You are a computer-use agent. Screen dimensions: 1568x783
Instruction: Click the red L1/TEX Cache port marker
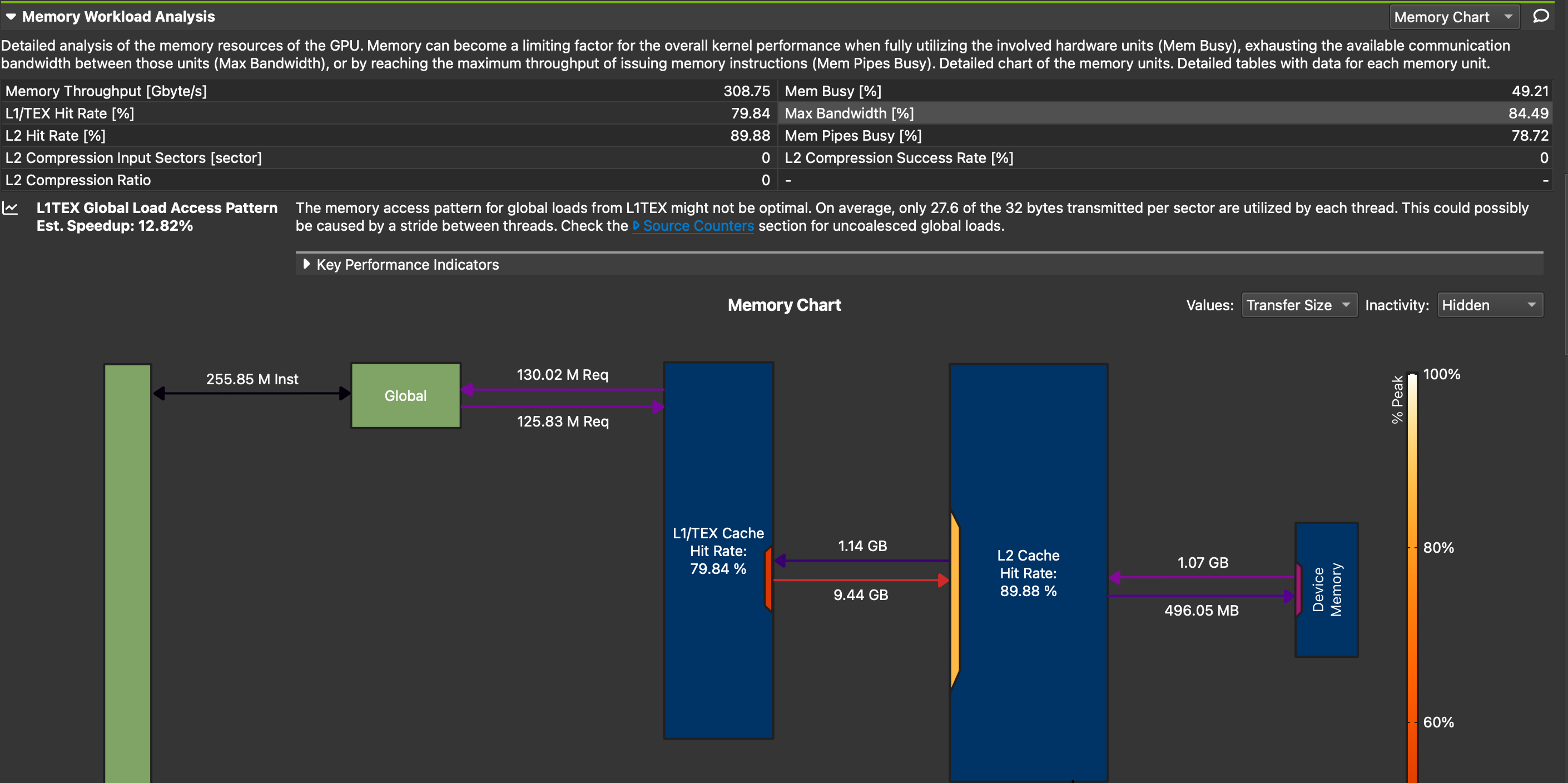(768, 578)
